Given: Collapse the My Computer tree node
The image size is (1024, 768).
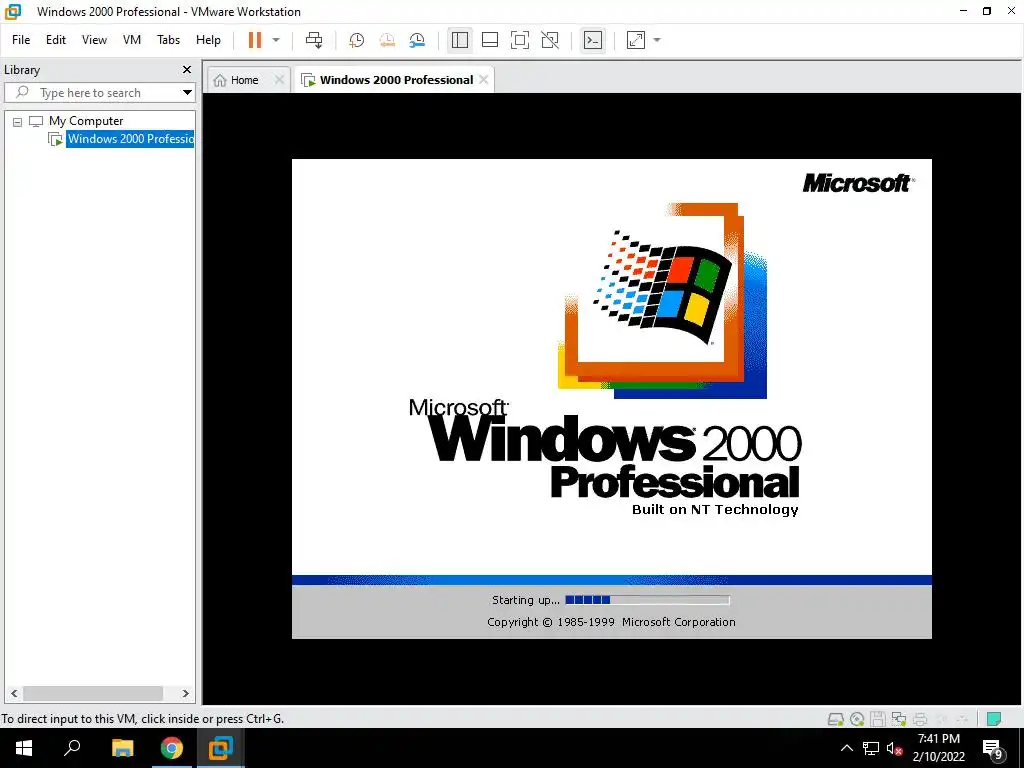Looking at the screenshot, I should [x=18, y=121].
